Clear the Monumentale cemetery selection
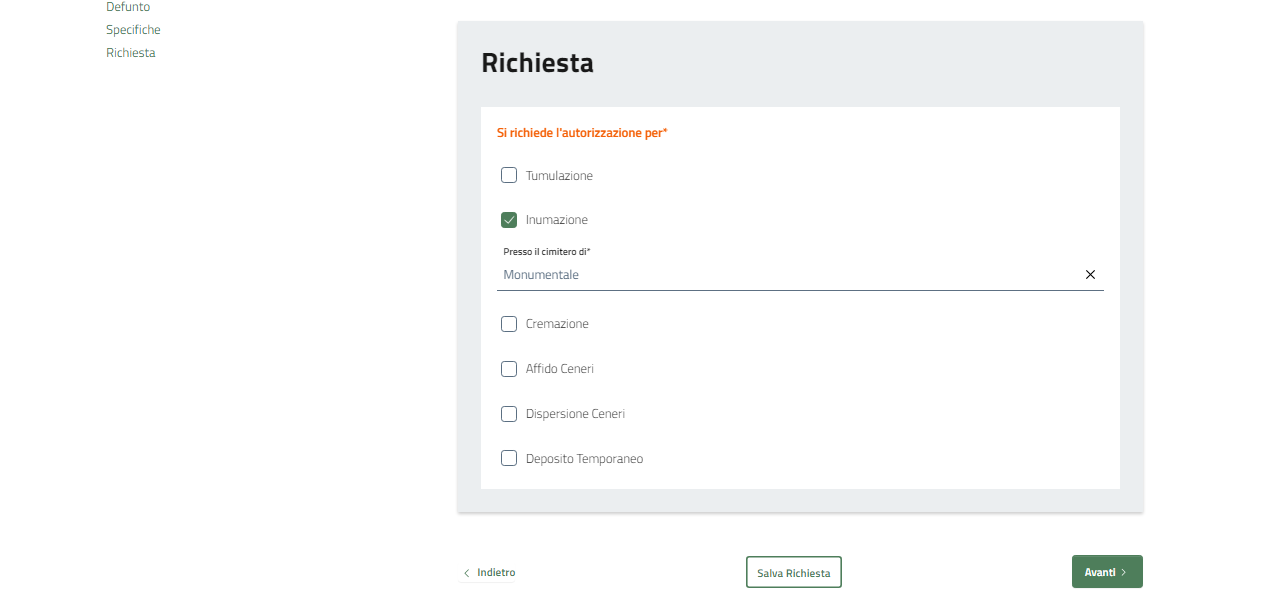The height and width of the screenshot is (610, 1276). click(1090, 275)
